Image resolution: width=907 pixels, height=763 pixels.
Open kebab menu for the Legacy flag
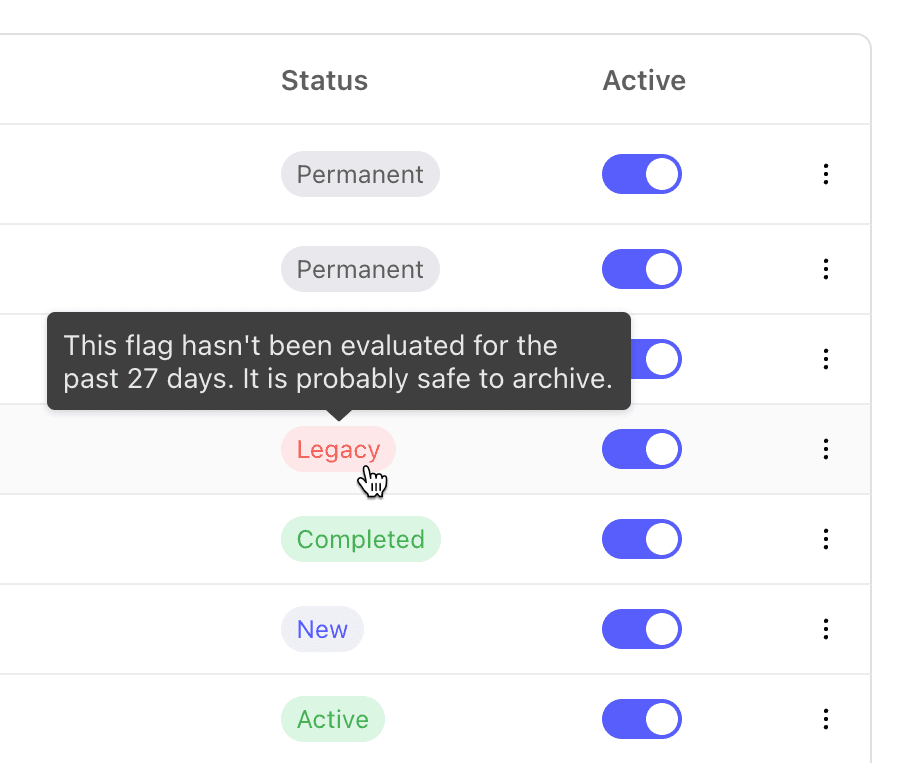tap(825, 449)
